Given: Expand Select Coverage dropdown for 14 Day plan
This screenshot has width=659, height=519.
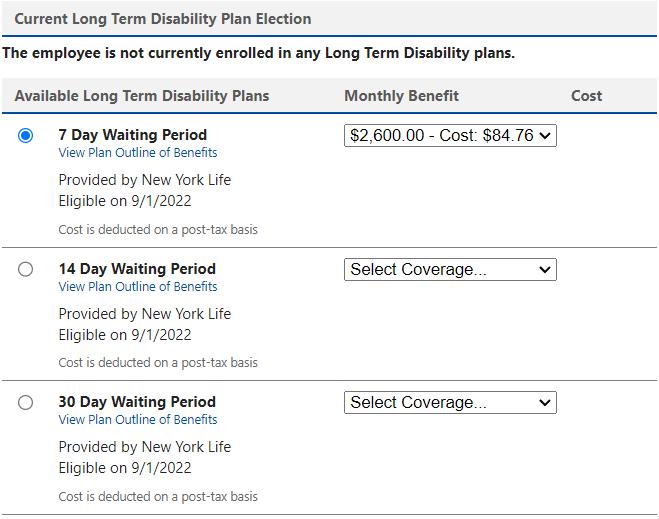Looking at the screenshot, I should [450, 269].
